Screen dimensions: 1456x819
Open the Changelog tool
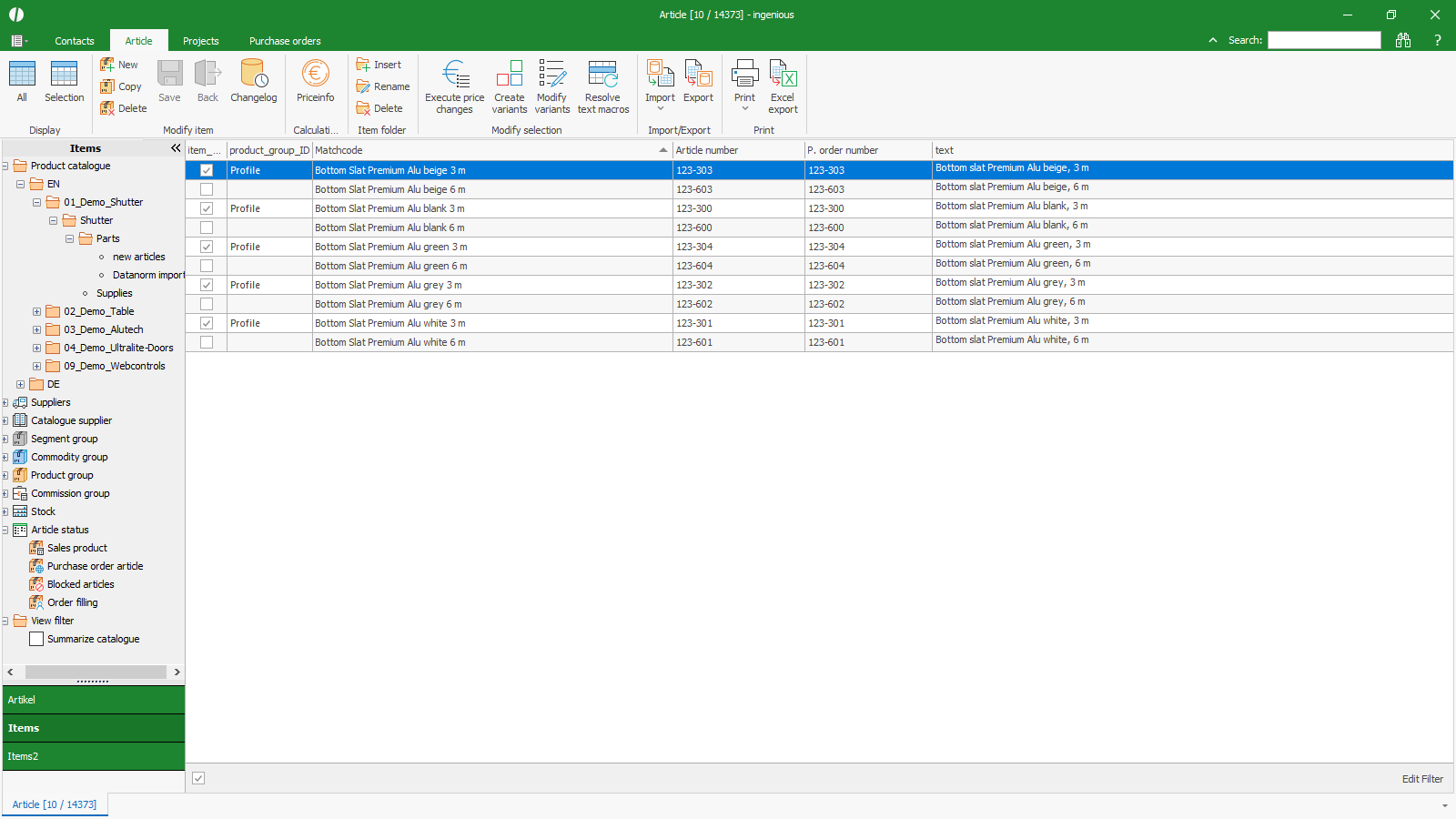(253, 75)
